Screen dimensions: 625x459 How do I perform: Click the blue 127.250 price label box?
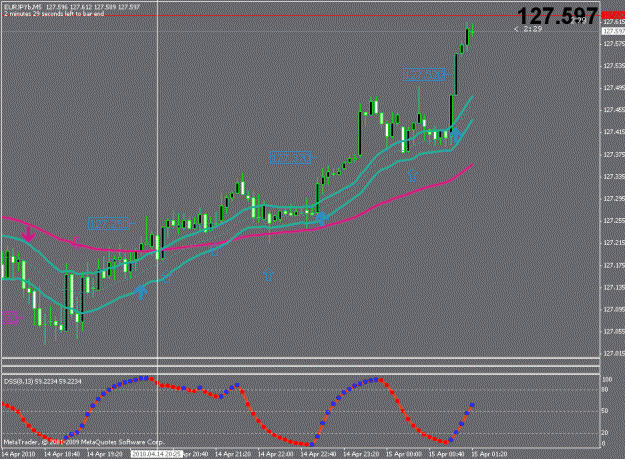pos(109,224)
